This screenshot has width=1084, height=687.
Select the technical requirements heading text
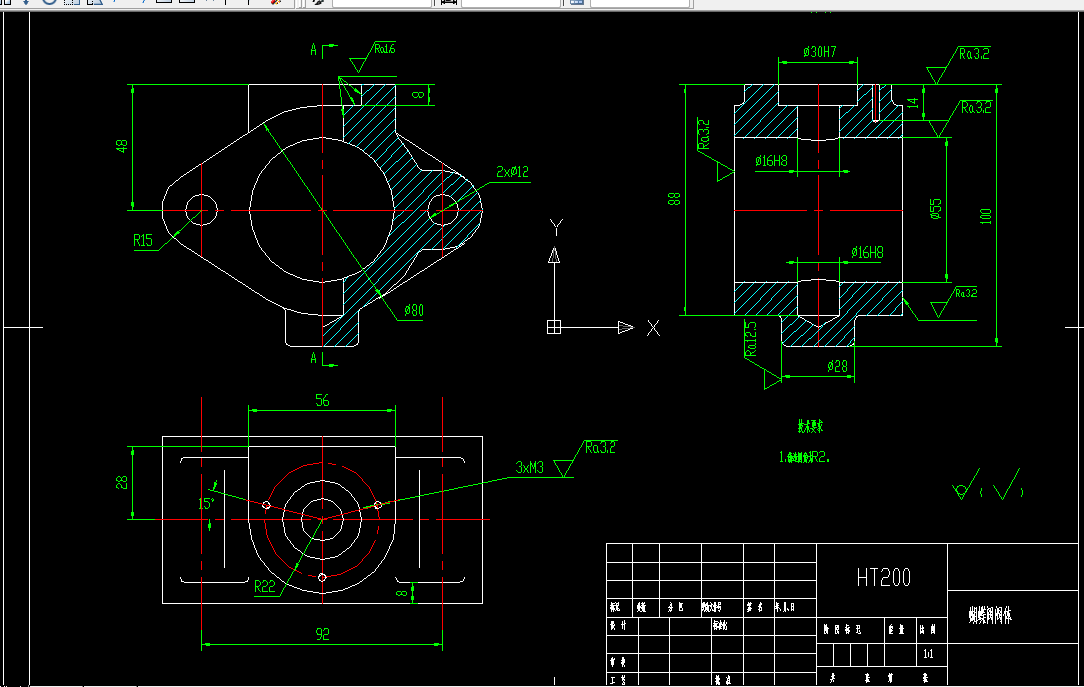click(x=810, y=426)
